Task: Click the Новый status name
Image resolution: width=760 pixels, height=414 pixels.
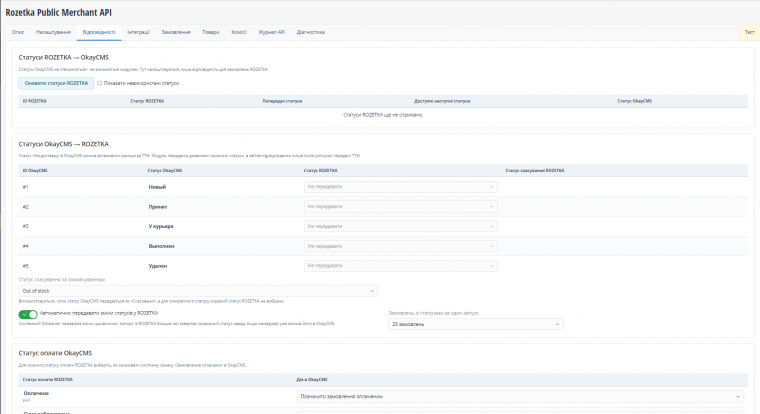Action: point(157,187)
